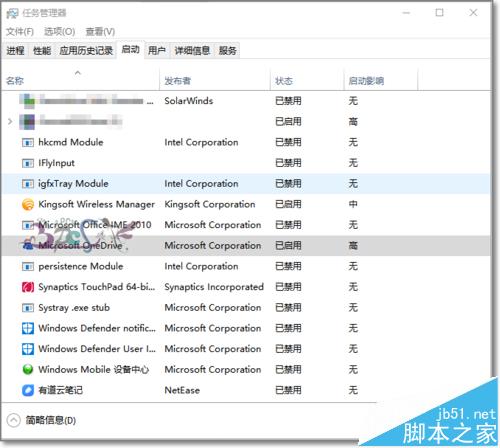The width and height of the screenshot is (500, 448).
Task: Click the Windows Defender User Interface shield icon
Action: point(28,349)
